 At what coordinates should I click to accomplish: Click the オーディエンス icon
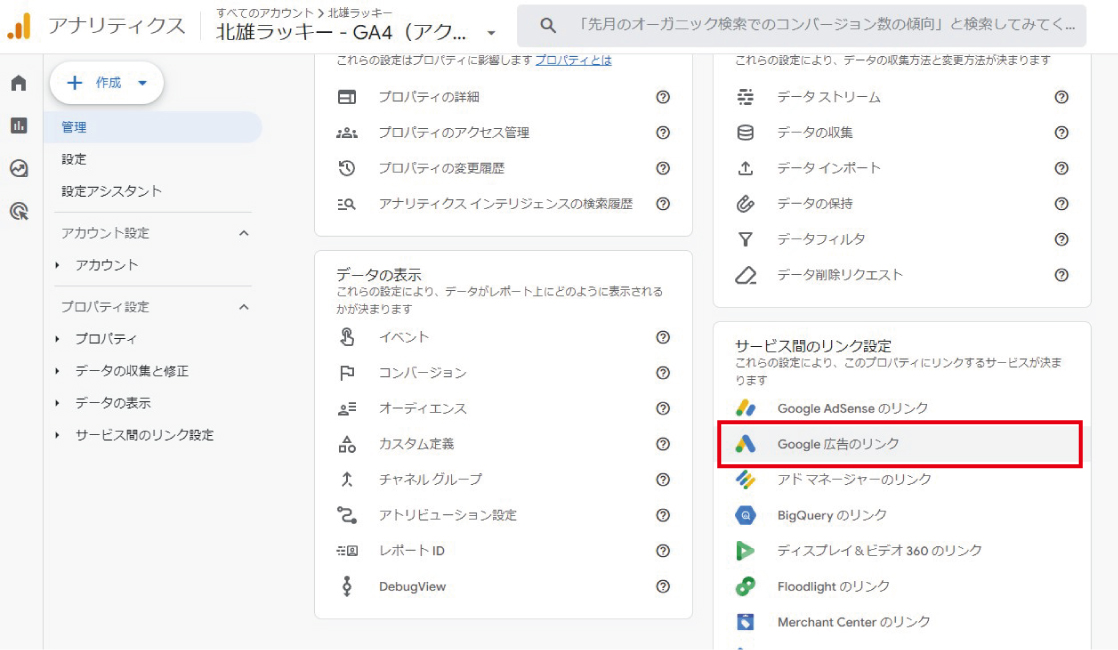click(x=347, y=408)
